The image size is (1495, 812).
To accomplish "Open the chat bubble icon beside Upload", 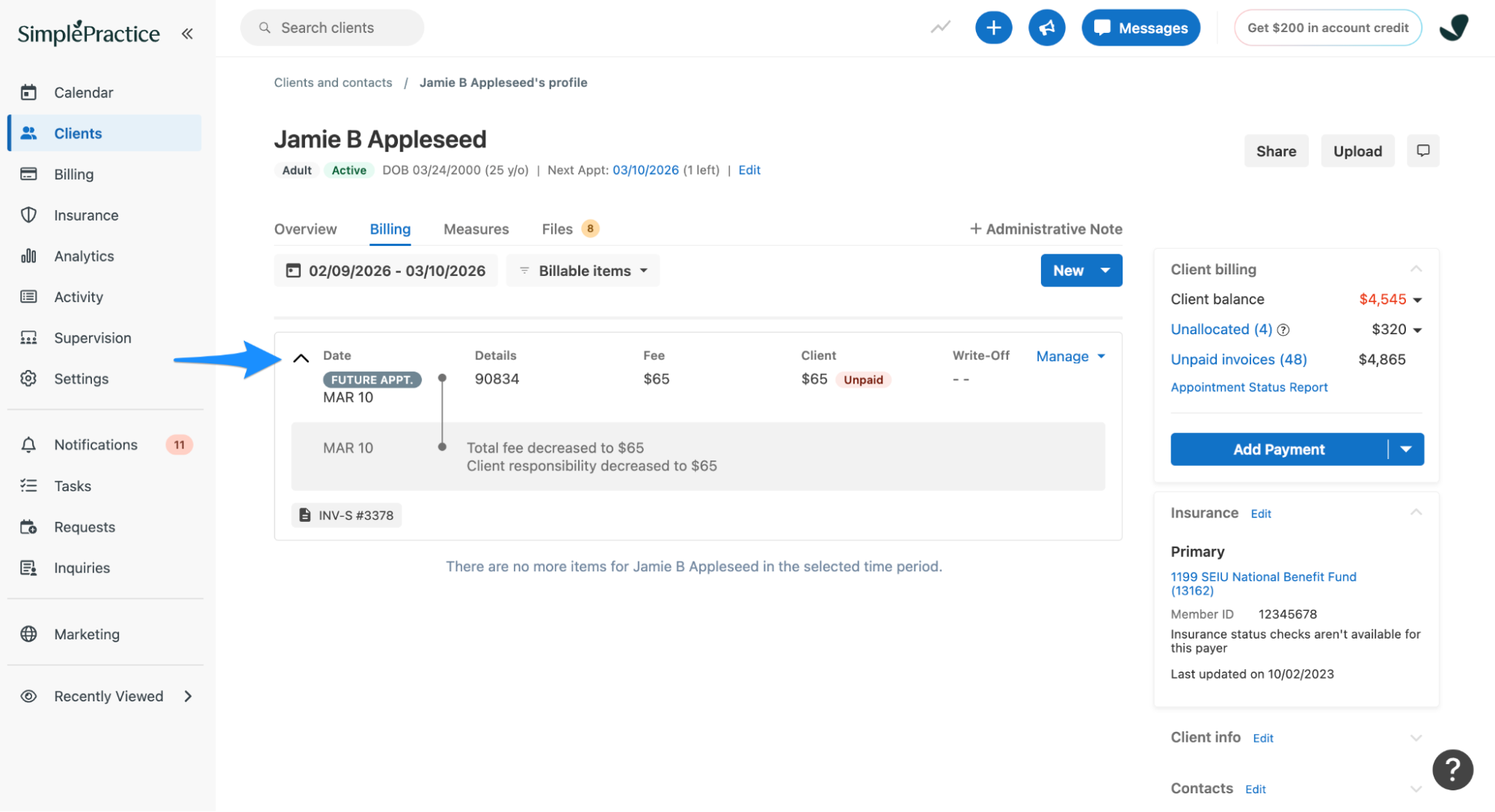I will point(1422,151).
